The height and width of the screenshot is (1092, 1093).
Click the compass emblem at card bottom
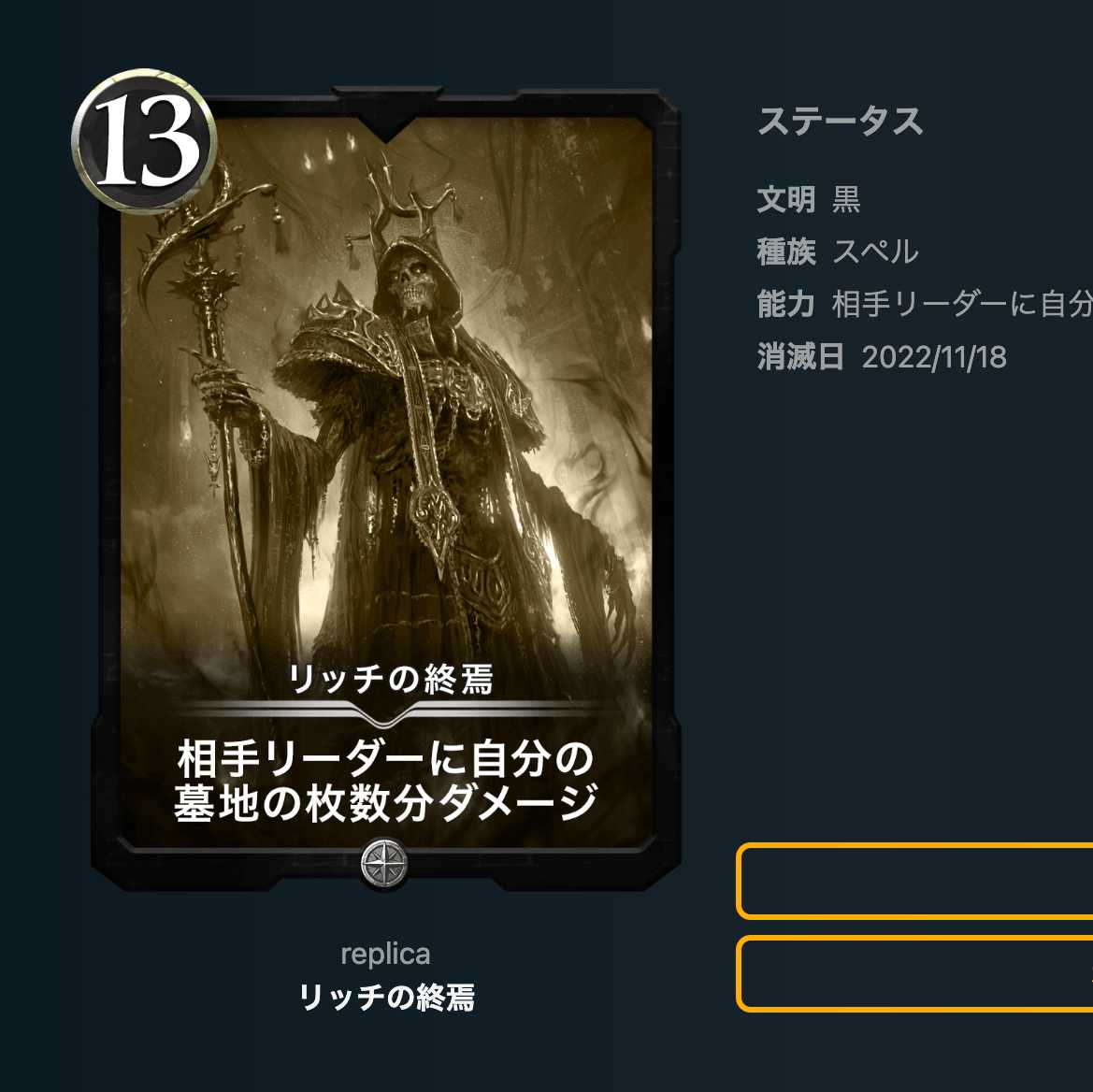click(384, 864)
